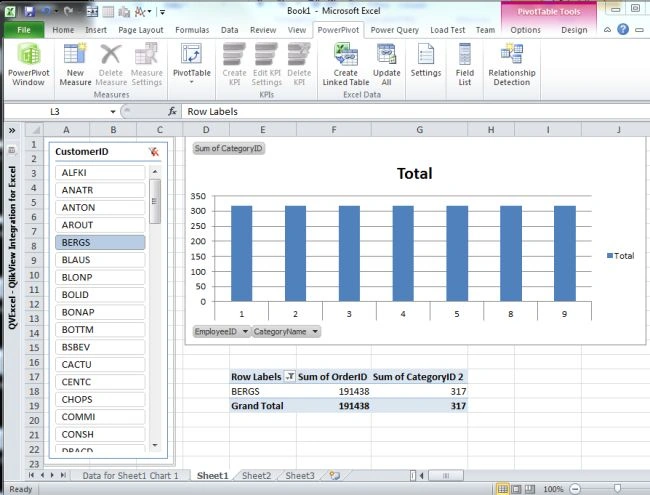Image resolution: width=650 pixels, height=495 pixels.
Task: Select CHOPS in CustomerID slicer
Action: [x=100, y=399]
